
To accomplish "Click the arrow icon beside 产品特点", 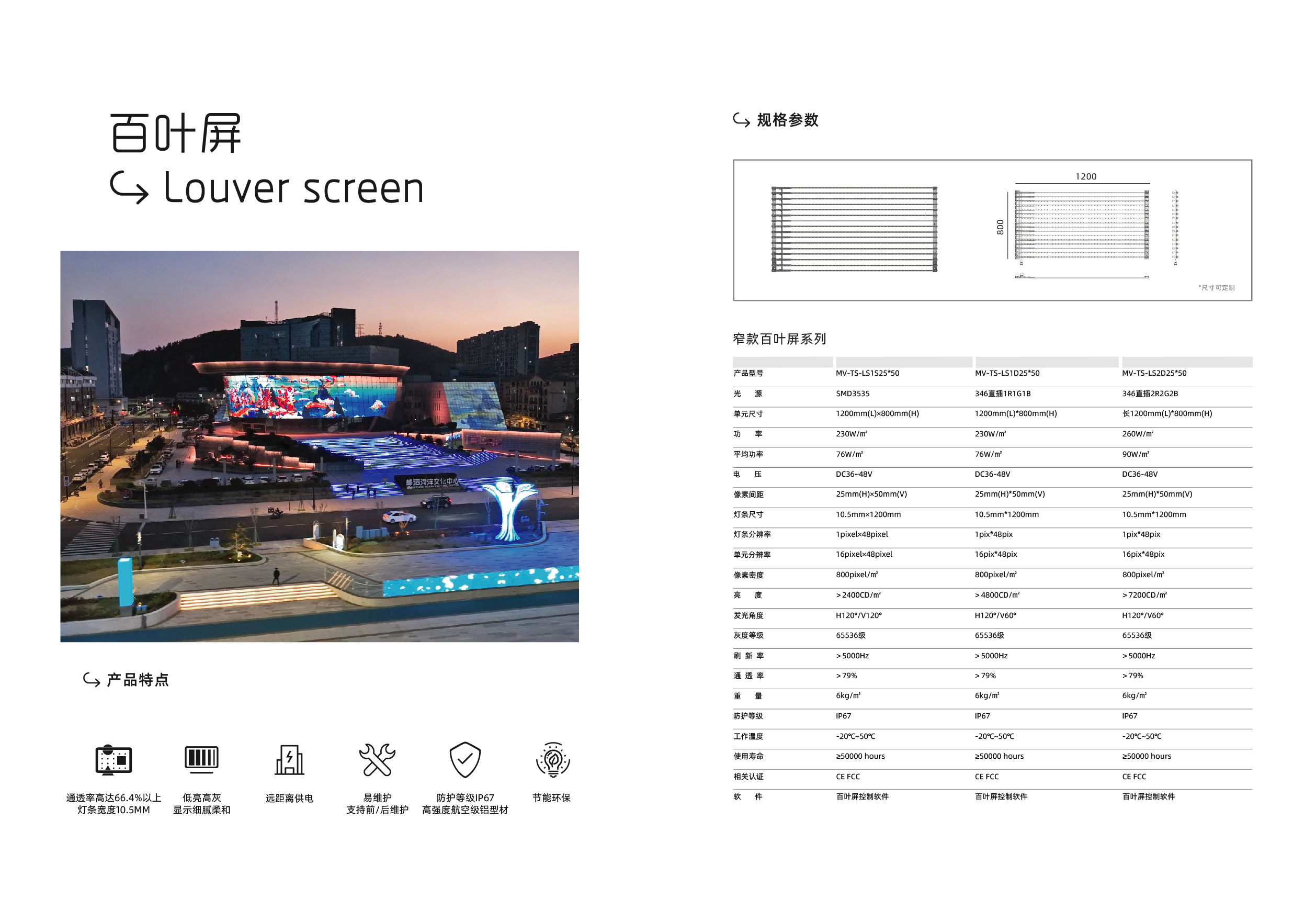I will coord(92,679).
